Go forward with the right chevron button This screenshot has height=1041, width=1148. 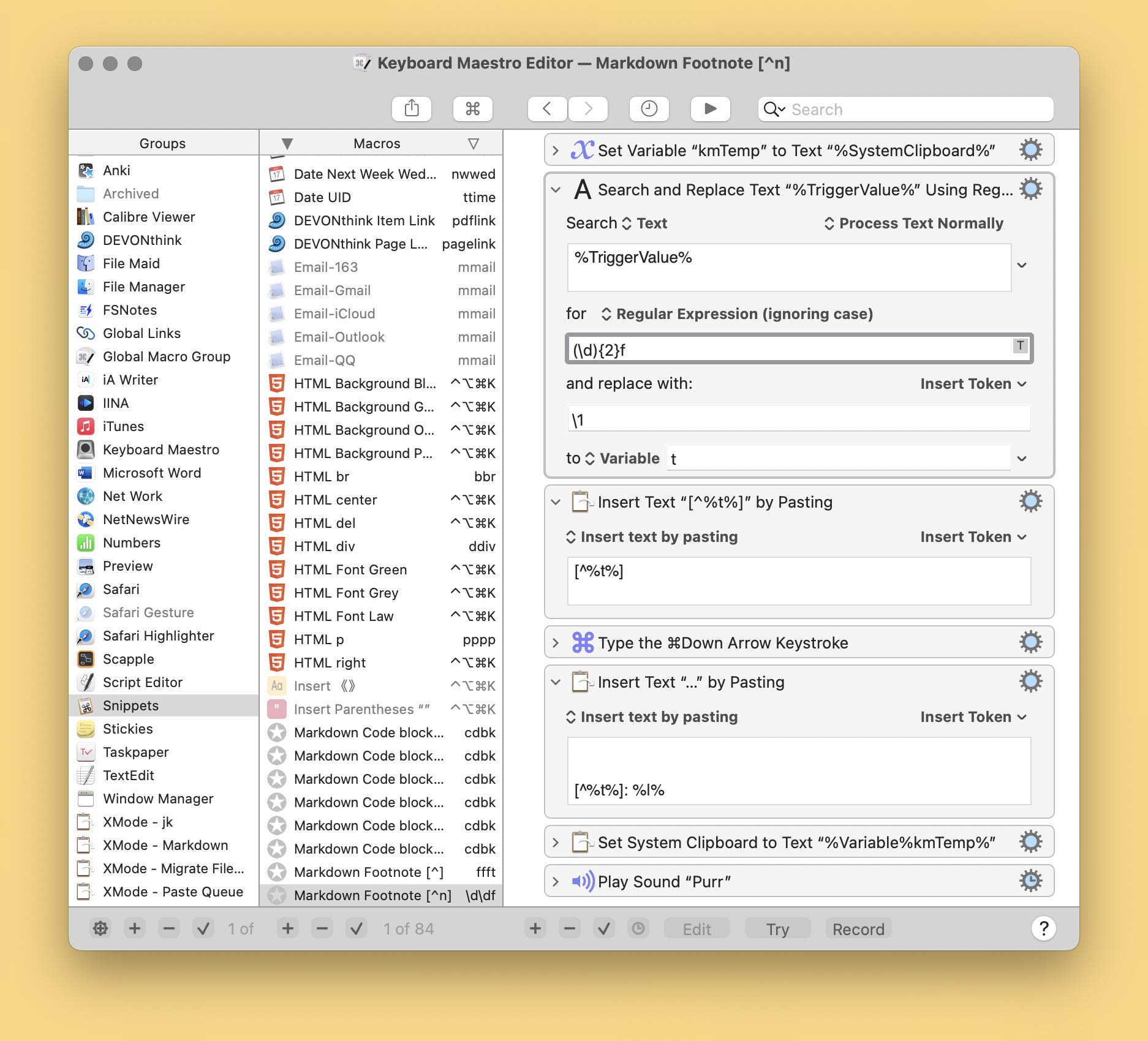tap(588, 109)
